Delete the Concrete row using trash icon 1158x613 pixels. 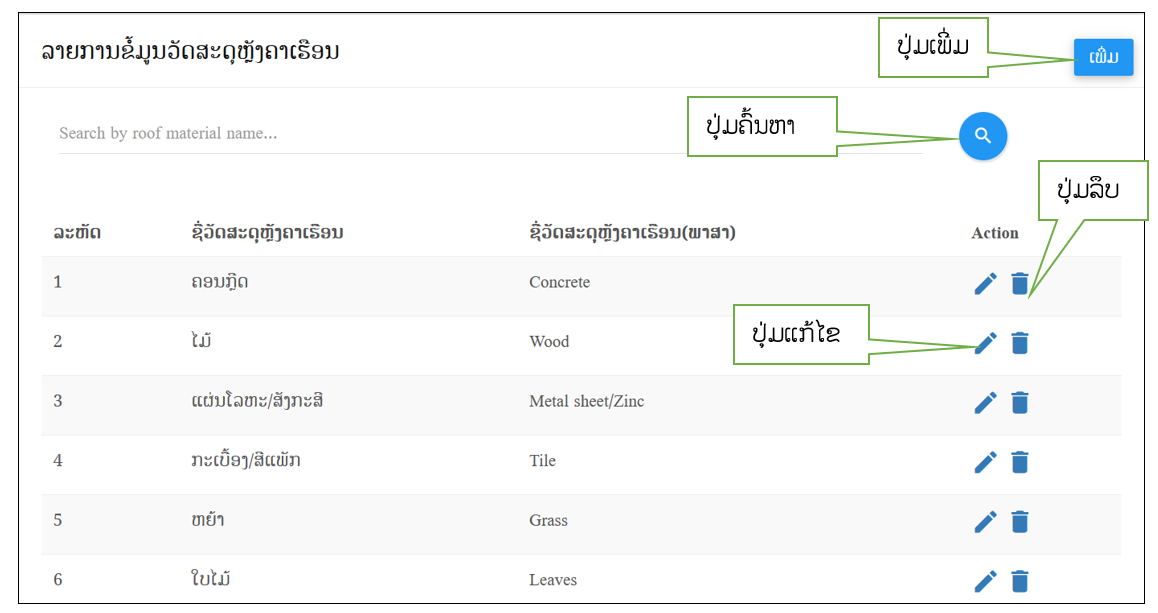tap(1020, 284)
